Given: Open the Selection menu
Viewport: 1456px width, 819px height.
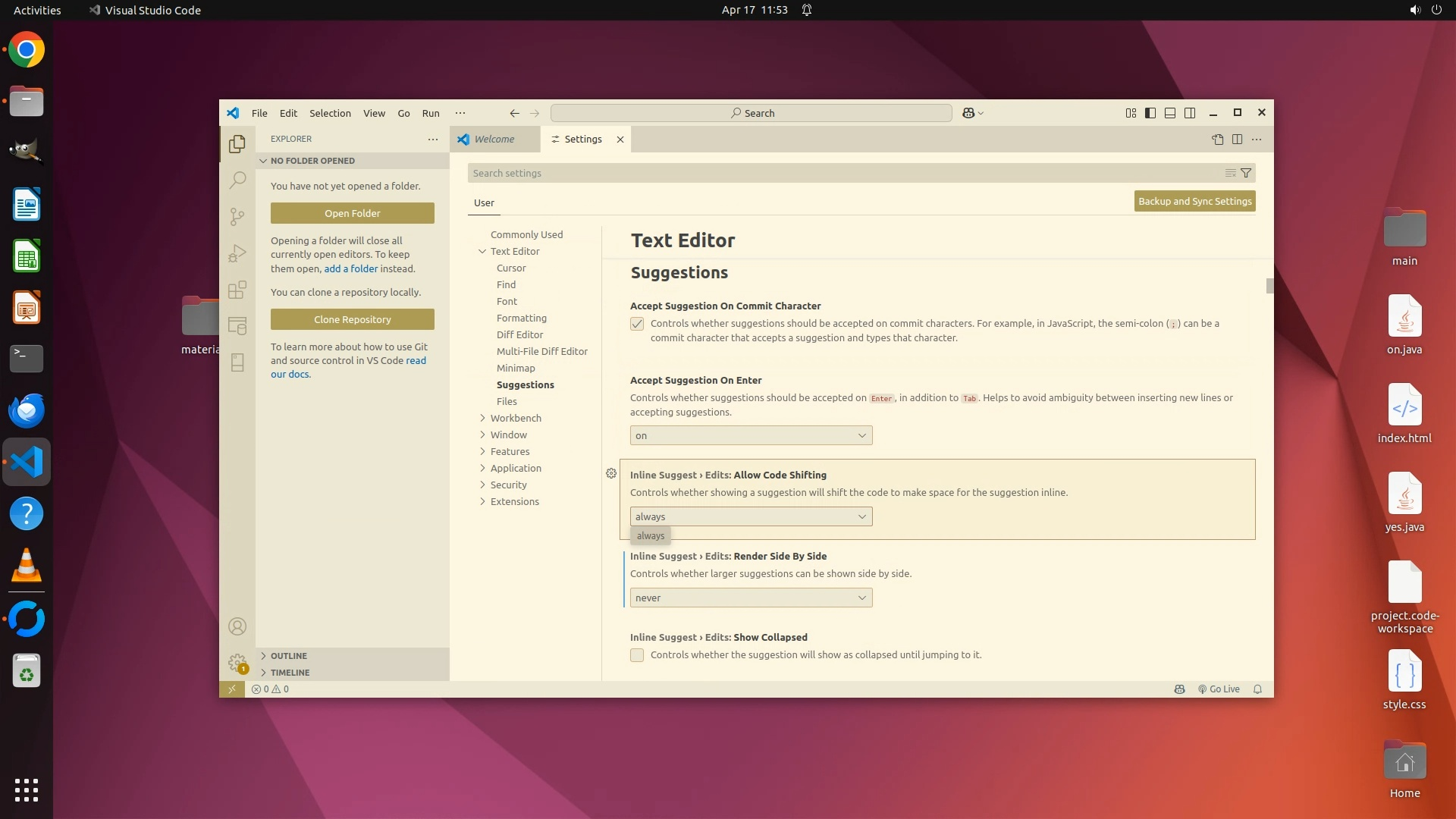Looking at the screenshot, I should tap(330, 113).
